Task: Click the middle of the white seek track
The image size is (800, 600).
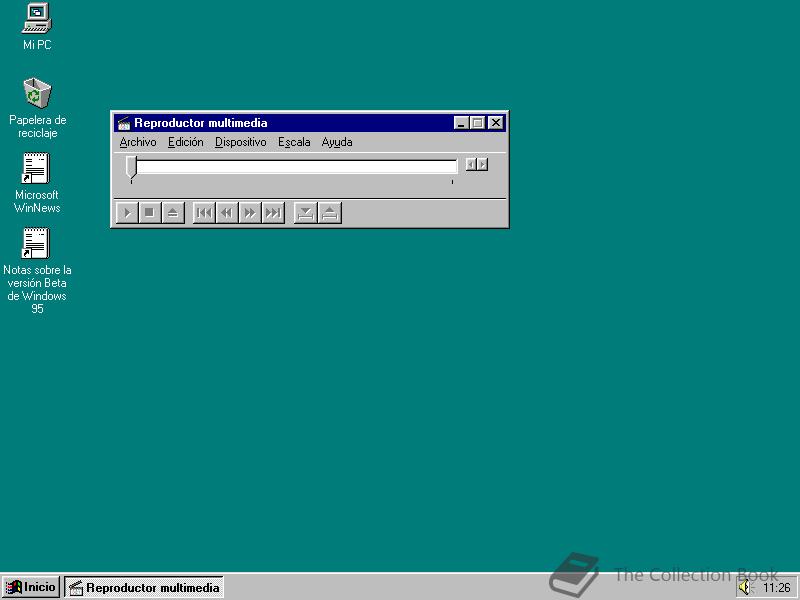Action: [x=297, y=166]
